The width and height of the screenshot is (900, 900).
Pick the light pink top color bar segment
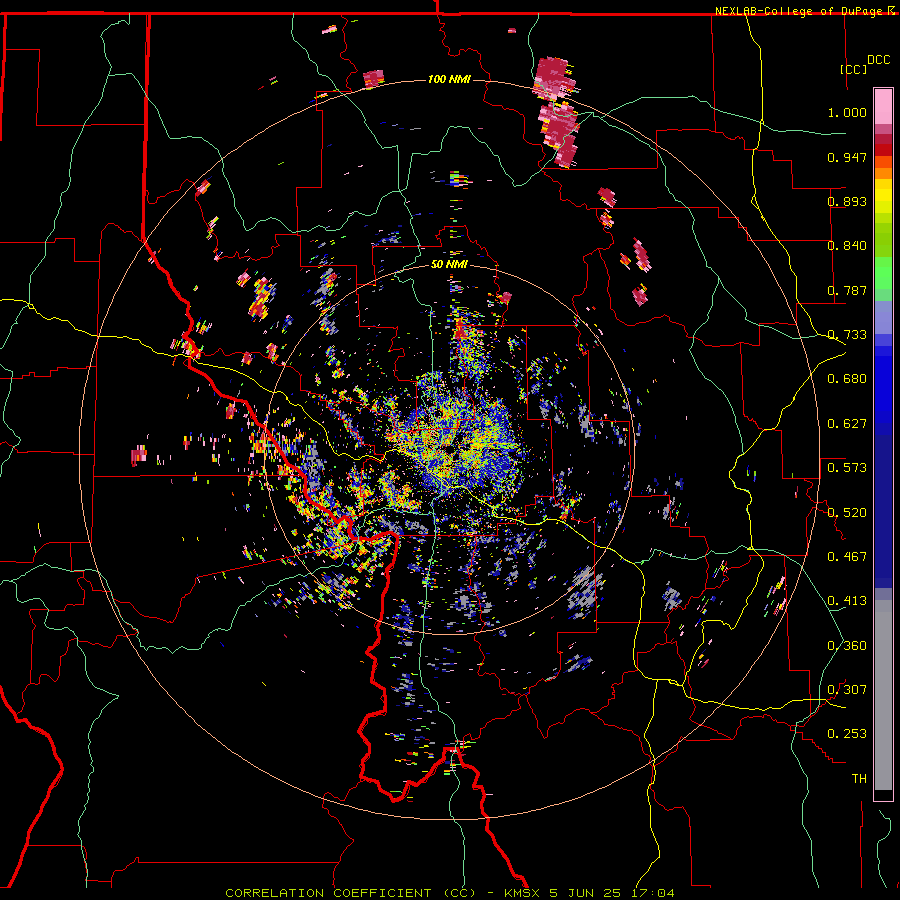point(883,106)
